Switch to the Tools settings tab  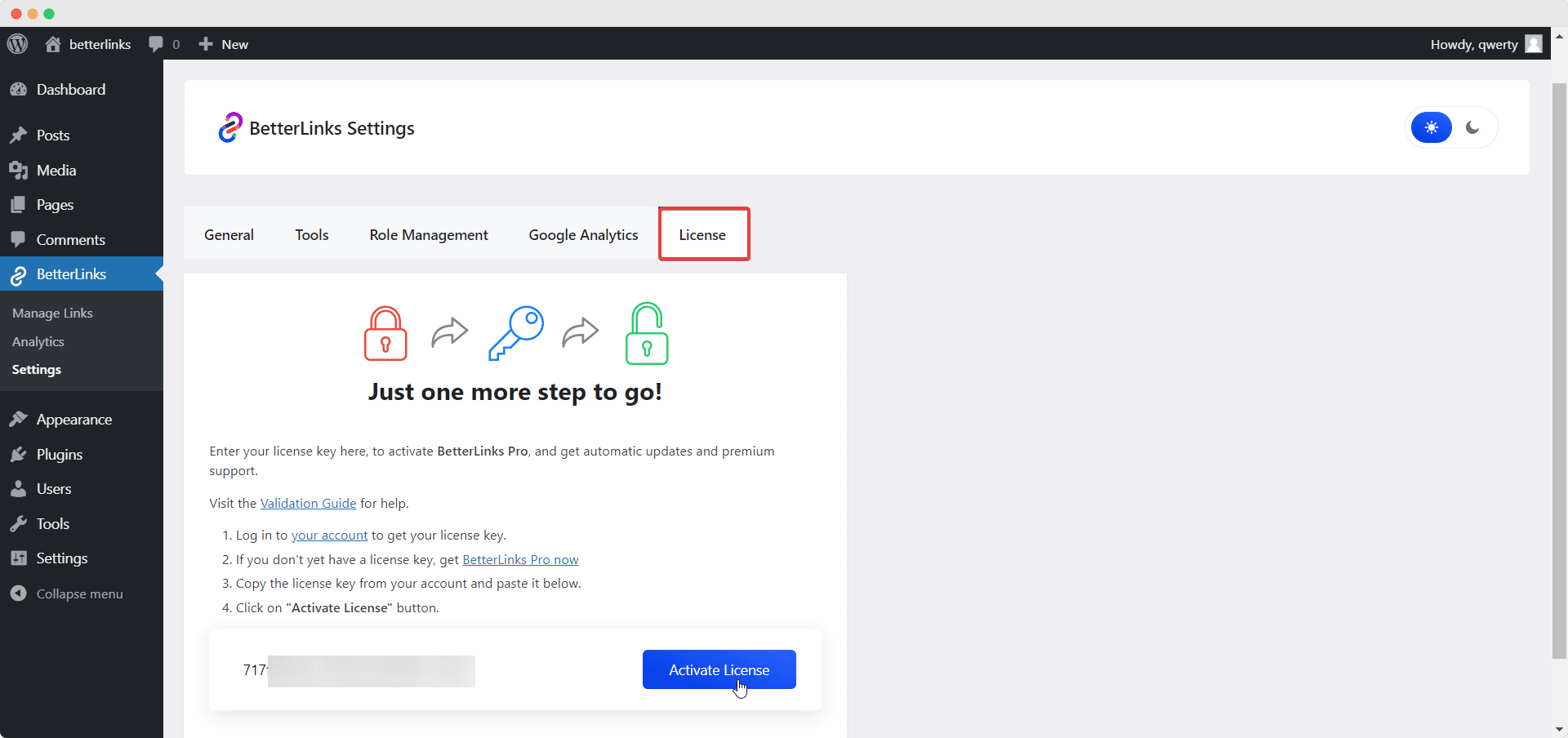(x=312, y=235)
